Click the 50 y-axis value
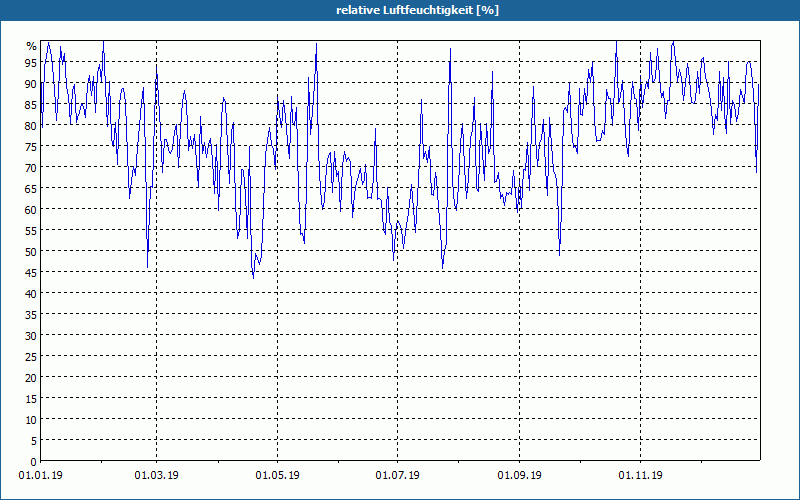The image size is (800, 500). (x=31, y=251)
